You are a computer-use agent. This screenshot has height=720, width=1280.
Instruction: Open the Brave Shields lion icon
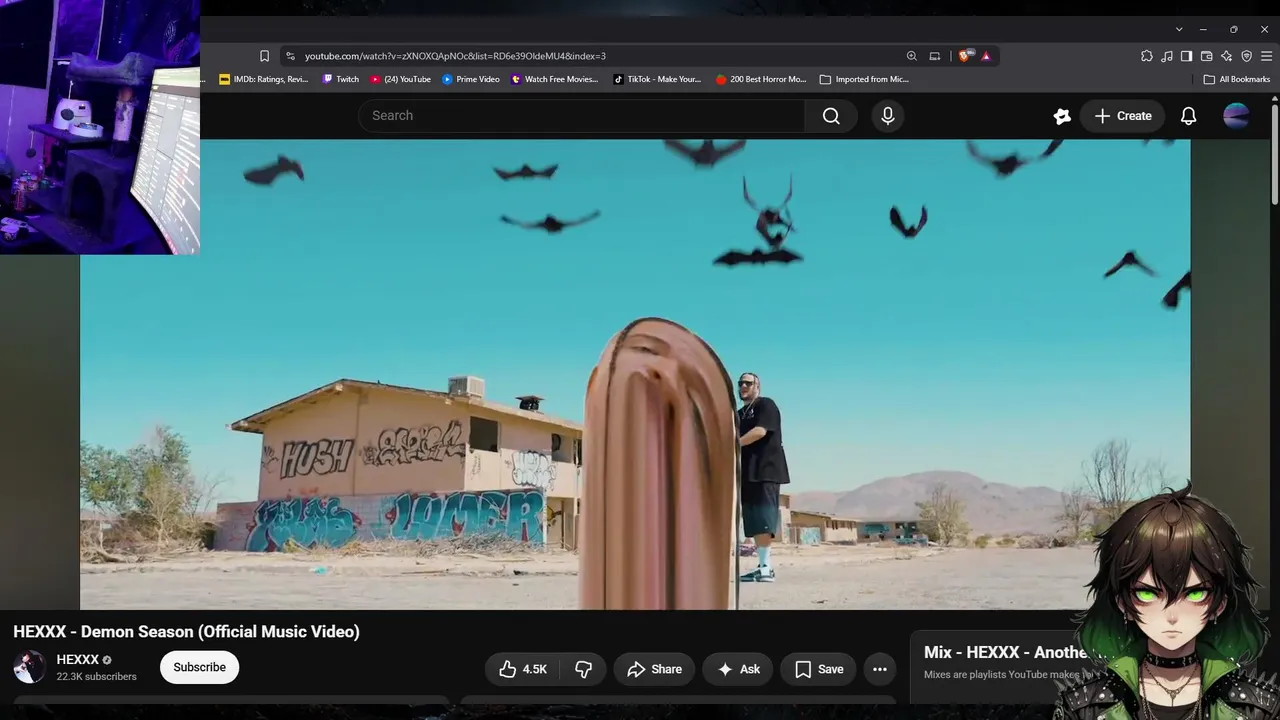tap(964, 56)
